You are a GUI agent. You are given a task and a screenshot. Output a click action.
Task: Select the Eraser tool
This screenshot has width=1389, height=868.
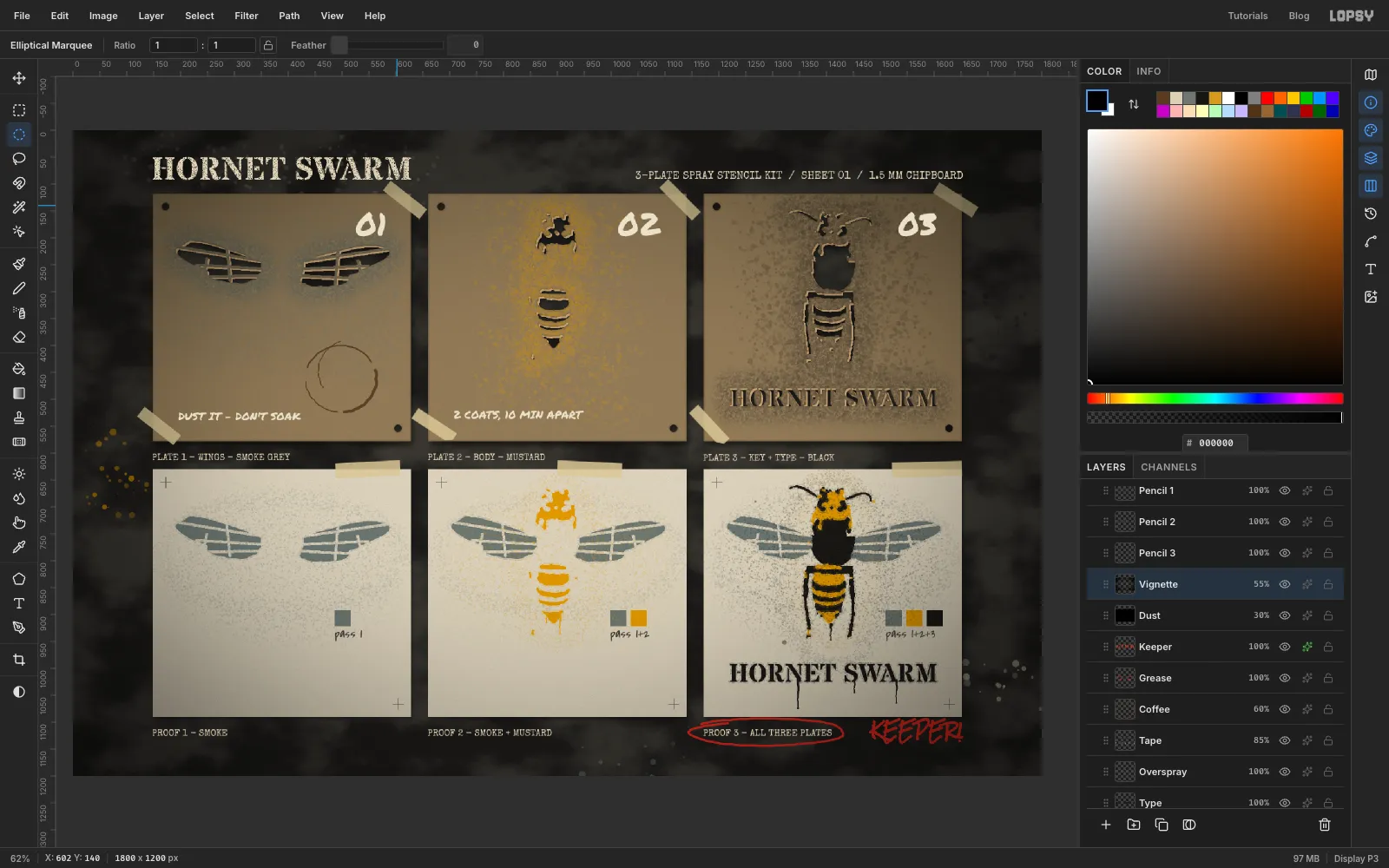coord(19,337)
